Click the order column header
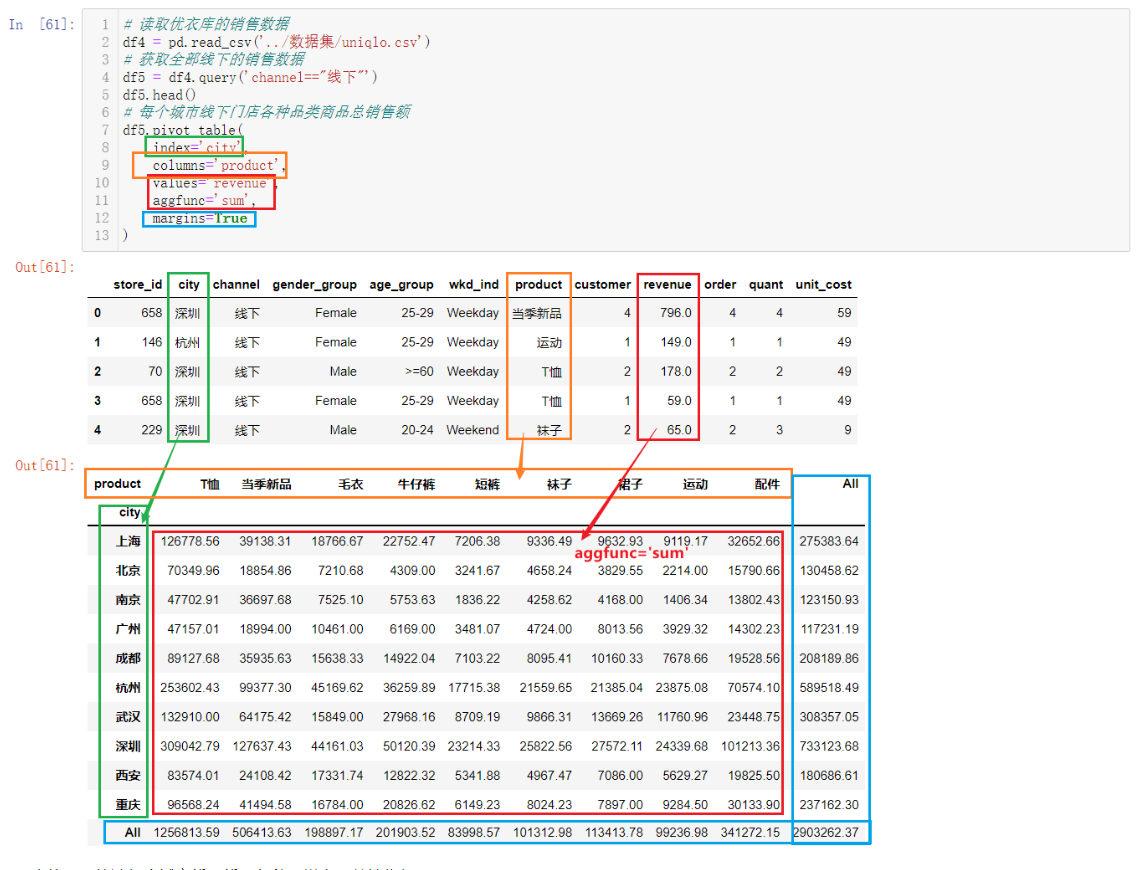 click(x=720, y=285)
